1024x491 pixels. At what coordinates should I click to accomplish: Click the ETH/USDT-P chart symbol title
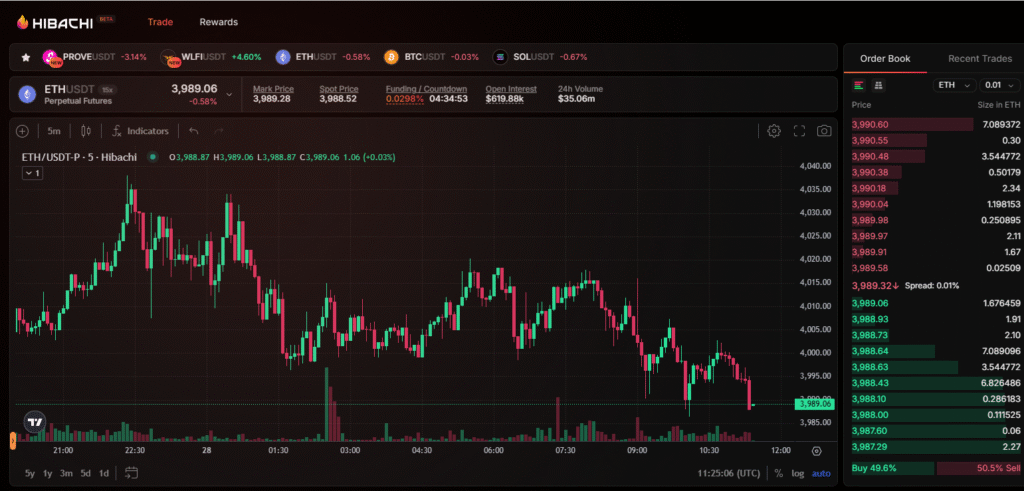pos(79,157)
